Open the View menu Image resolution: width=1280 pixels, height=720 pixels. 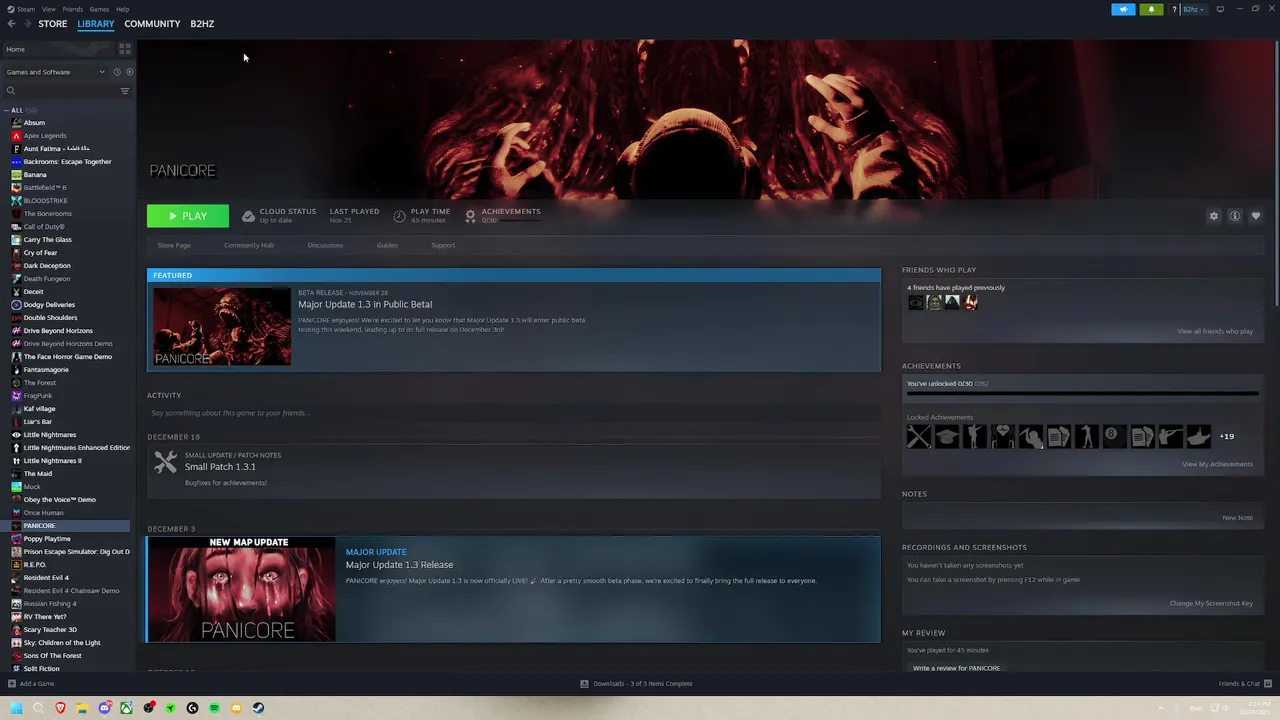(x=49, y=9)
